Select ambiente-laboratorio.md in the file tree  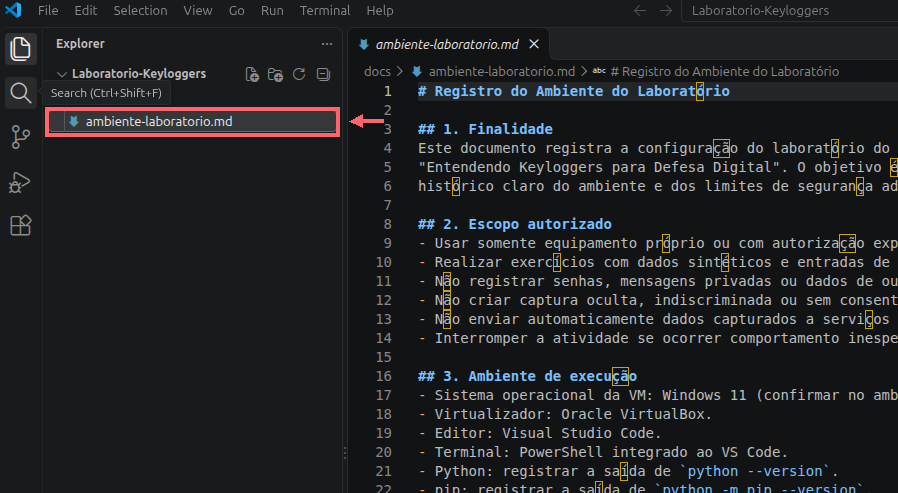click(x=192, y=121)
